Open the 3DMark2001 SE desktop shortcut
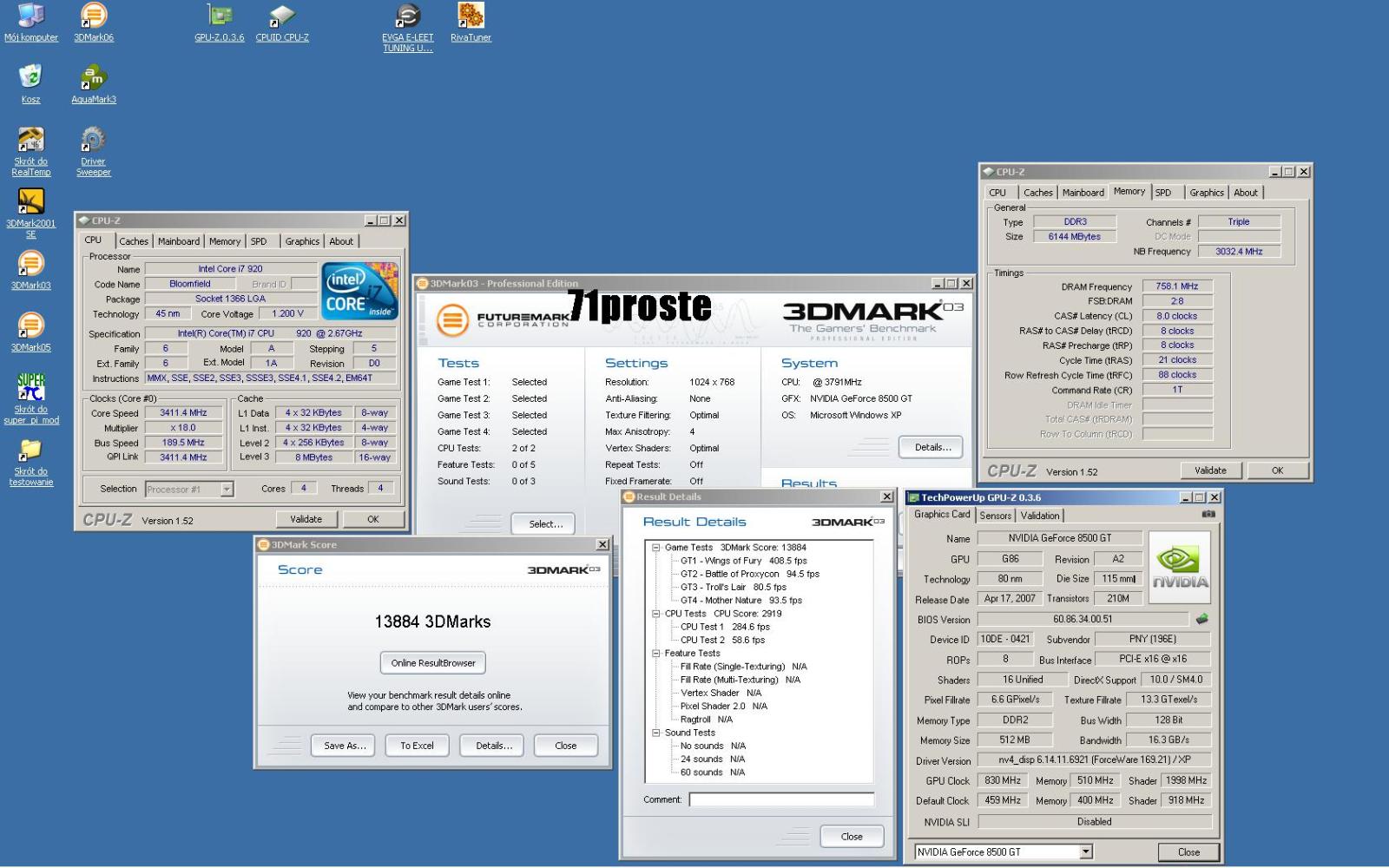Screen dimensions: 1389x868 coord(30,214)
